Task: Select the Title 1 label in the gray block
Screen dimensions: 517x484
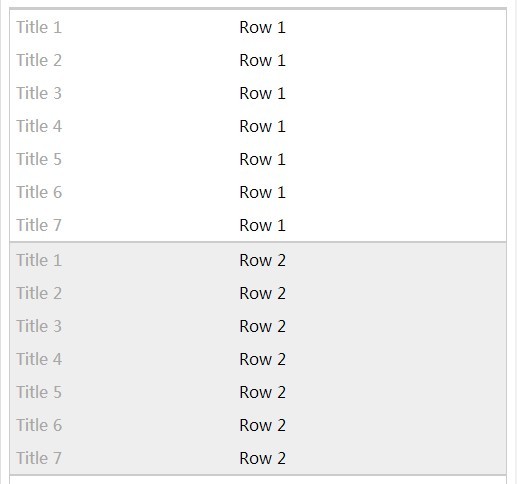Action: point(39,260)
